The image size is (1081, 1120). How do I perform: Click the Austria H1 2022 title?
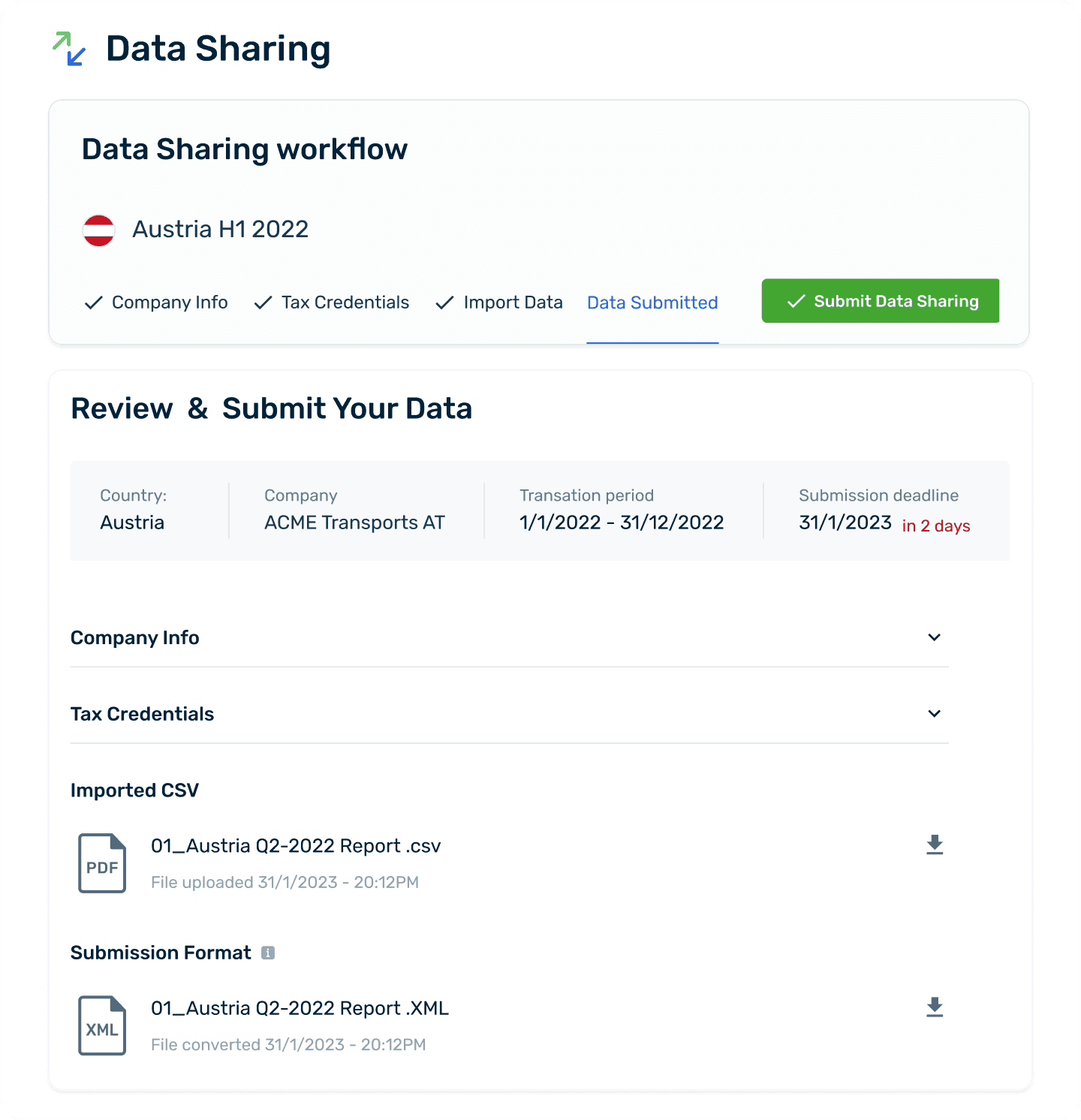221,229
